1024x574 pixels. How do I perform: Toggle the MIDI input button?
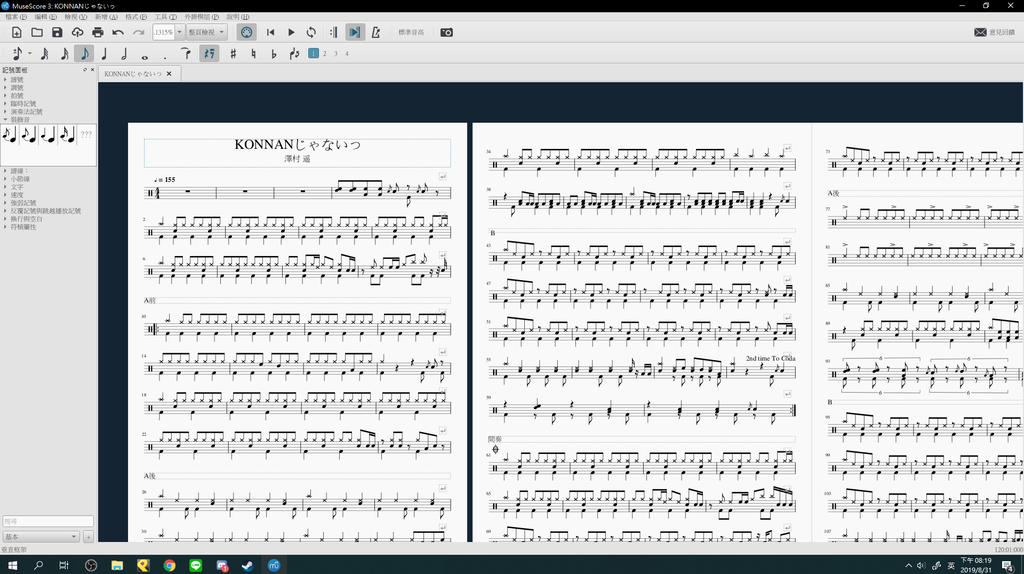(x=246, y=32)
